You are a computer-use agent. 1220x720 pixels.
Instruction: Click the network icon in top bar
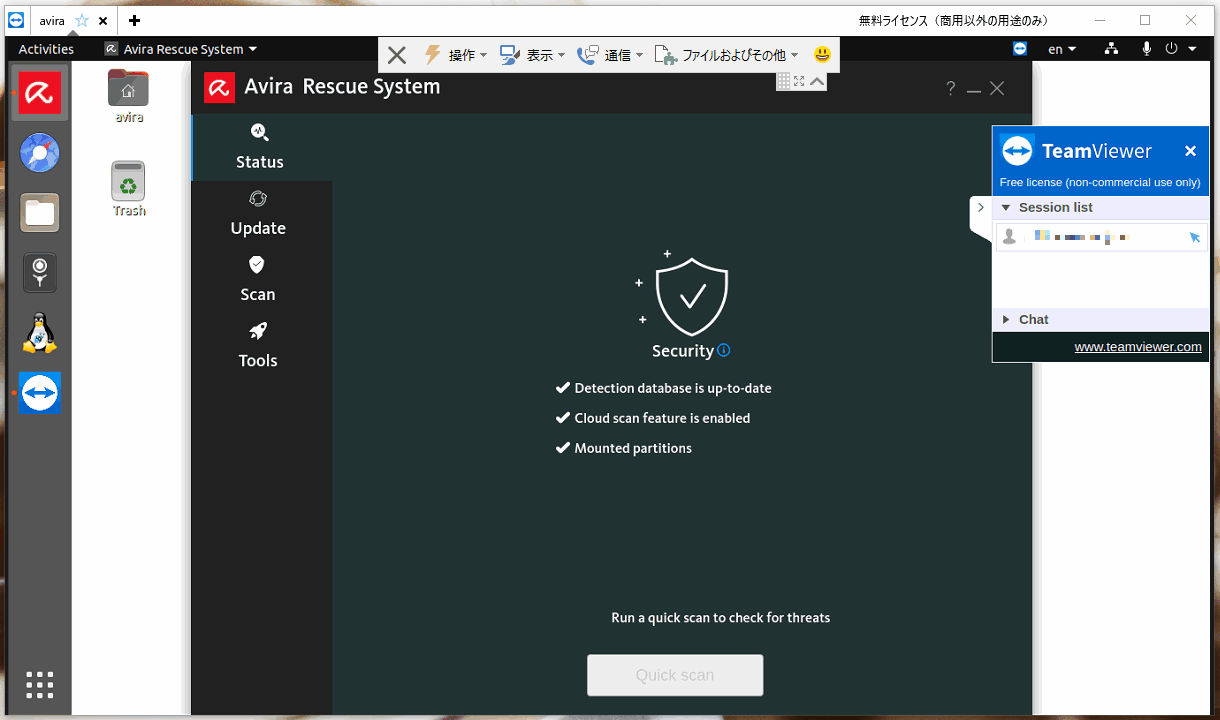[1111, 49]
